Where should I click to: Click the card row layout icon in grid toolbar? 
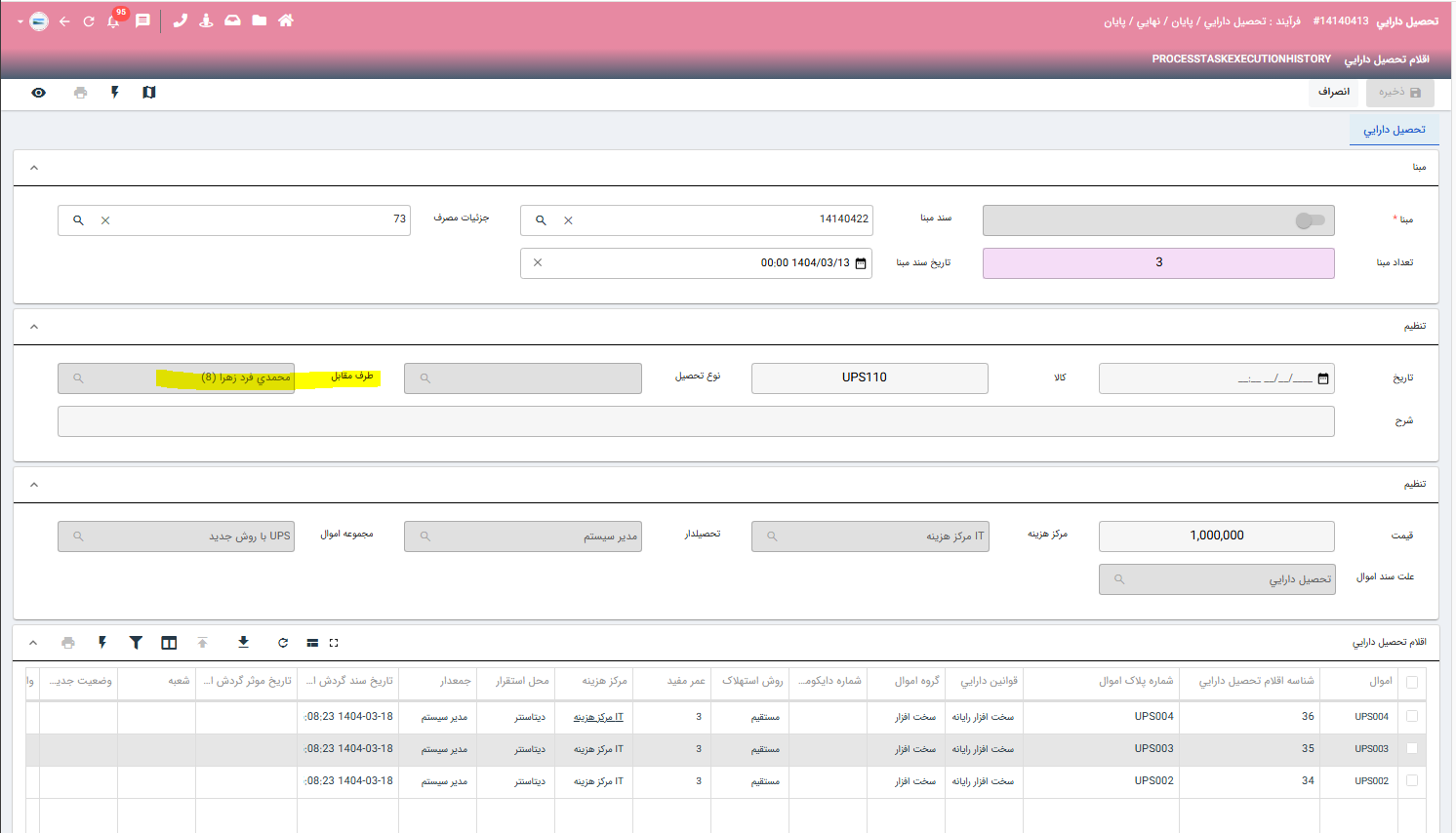click(312, 643)
